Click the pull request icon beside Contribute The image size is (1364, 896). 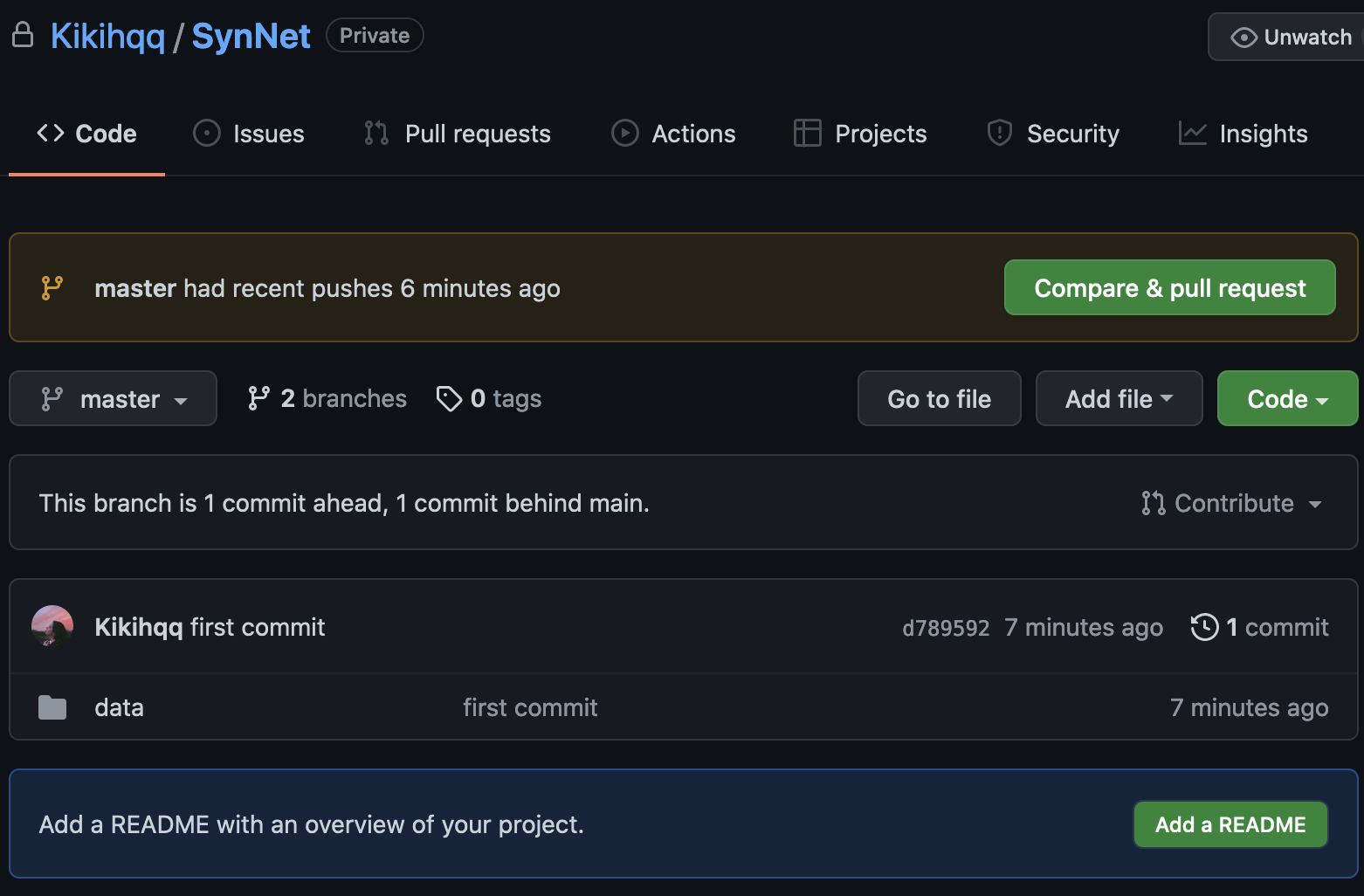click(x=1154, y=503)
